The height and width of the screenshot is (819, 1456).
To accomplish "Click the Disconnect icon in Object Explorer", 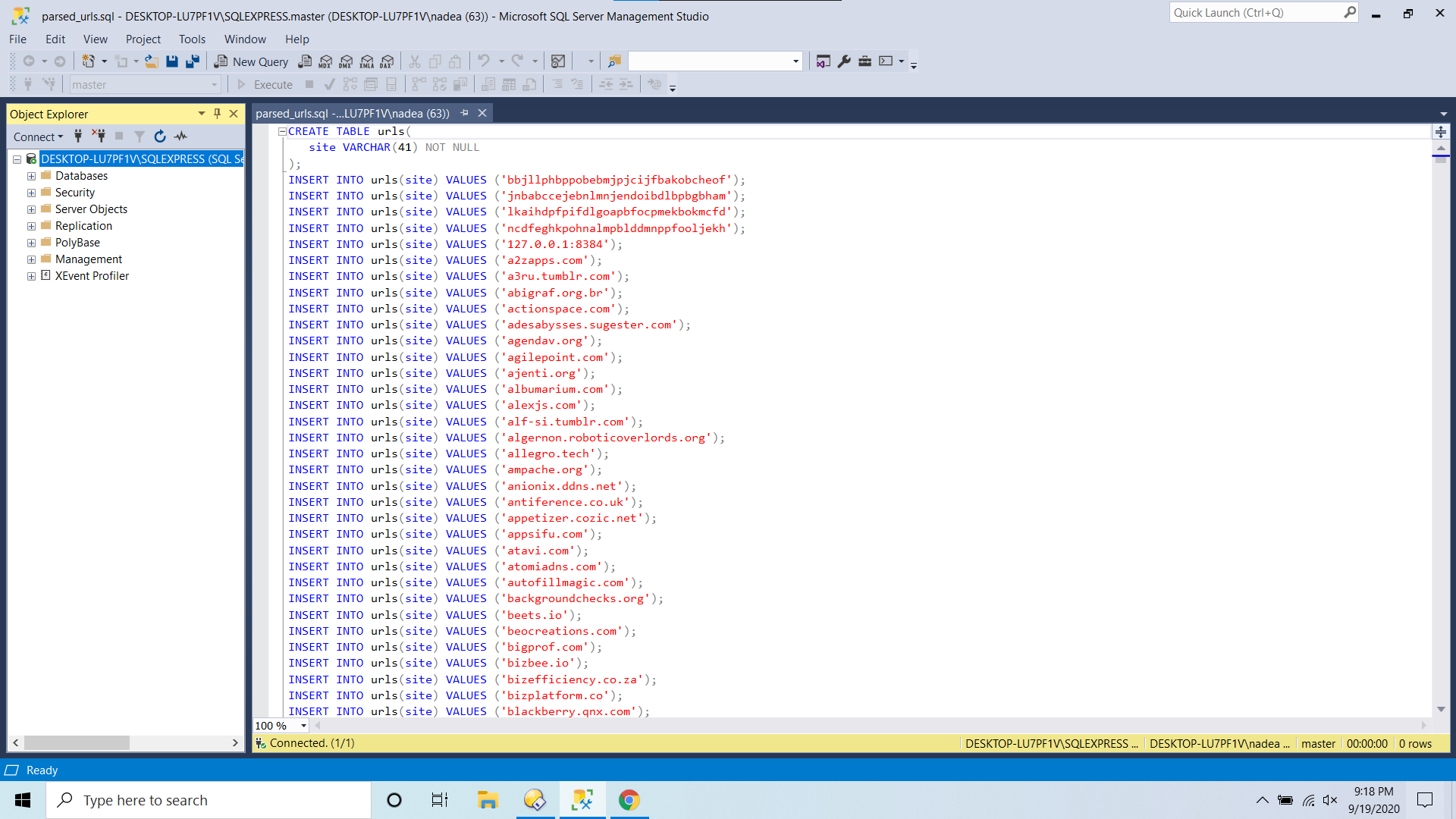I will pos(99,136).
